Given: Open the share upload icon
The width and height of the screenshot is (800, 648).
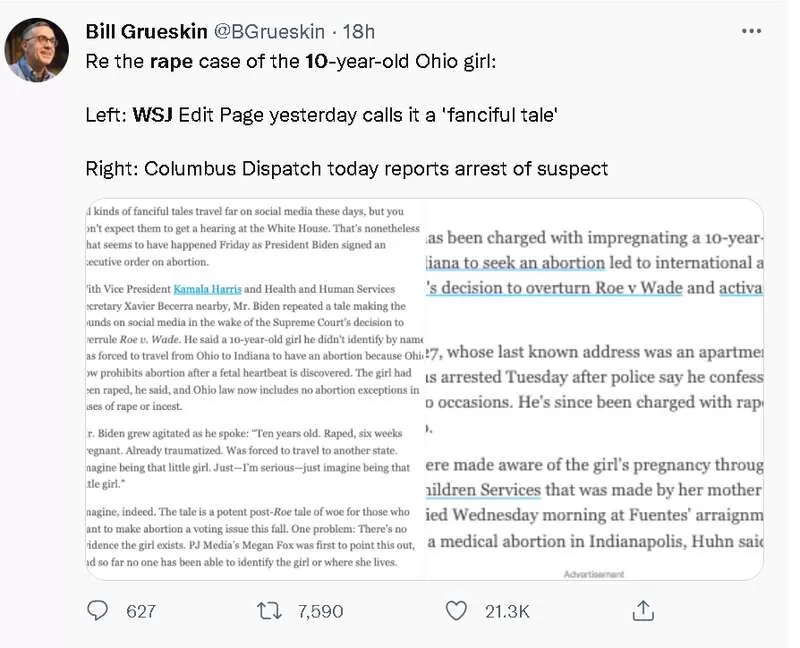Looking at the screenshot, I should (x=643, y=610).
